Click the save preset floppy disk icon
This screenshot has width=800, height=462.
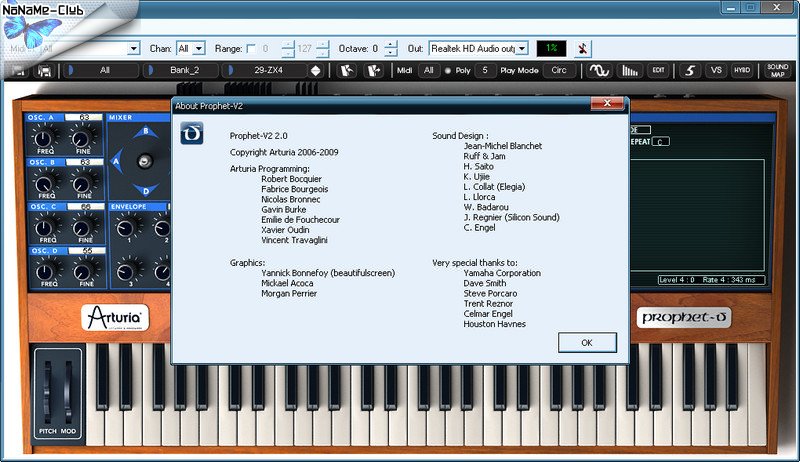[44, 71]
